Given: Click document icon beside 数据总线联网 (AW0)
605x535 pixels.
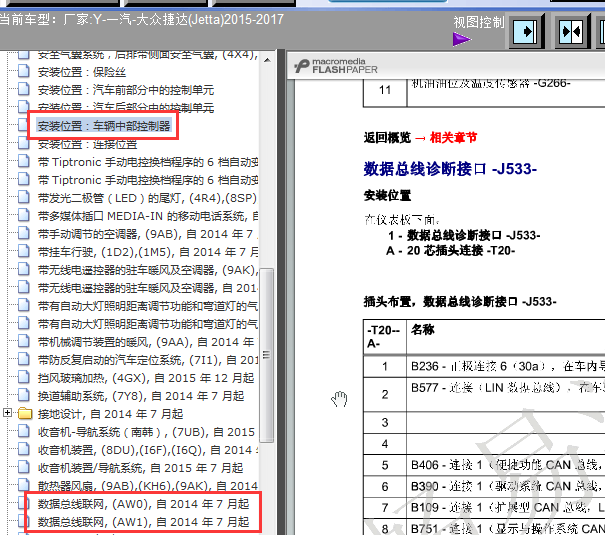Looking at the screenshot, I should tap(24, 503).
